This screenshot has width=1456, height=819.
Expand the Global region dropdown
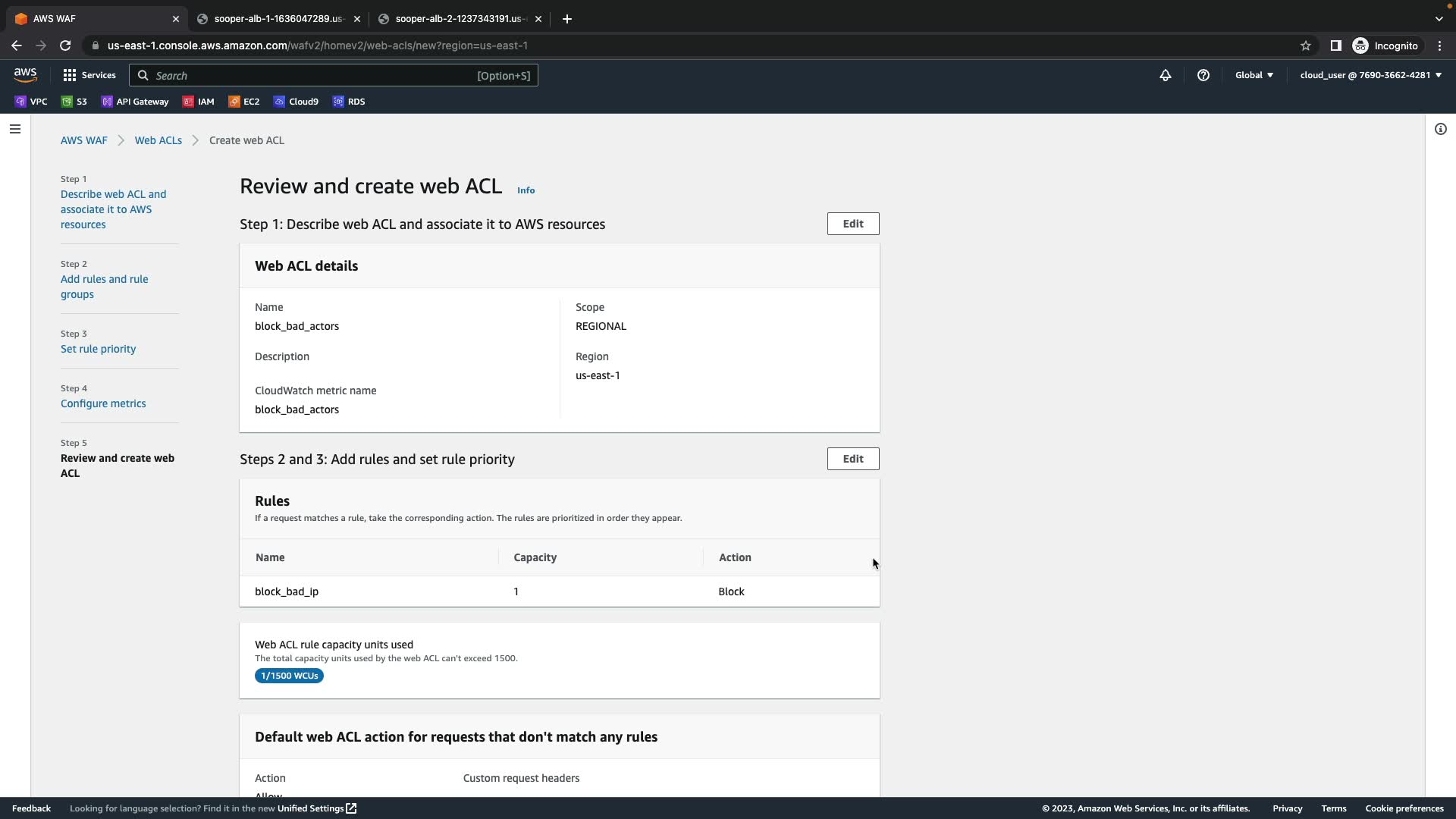(x=1254, y=75)
